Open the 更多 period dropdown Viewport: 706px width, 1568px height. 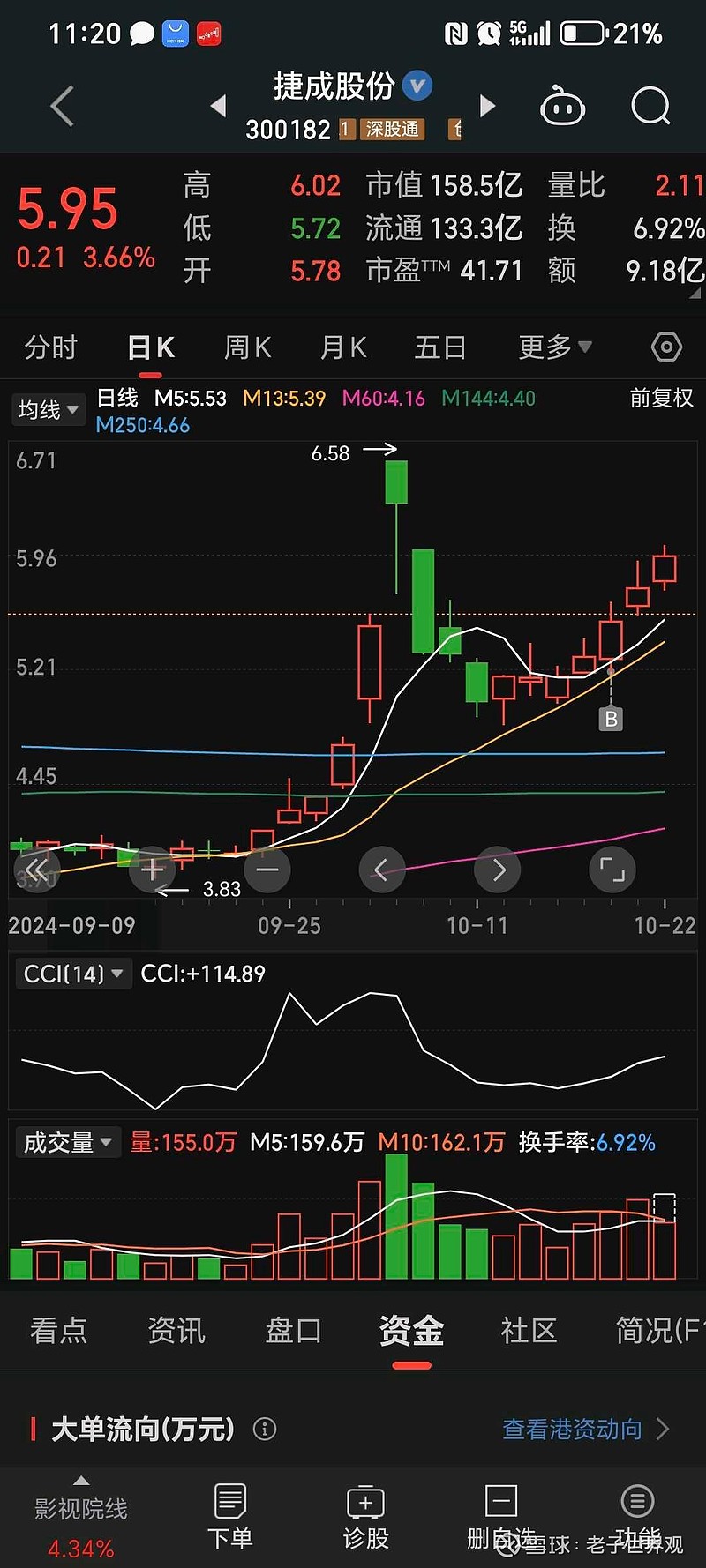[554, 347]
